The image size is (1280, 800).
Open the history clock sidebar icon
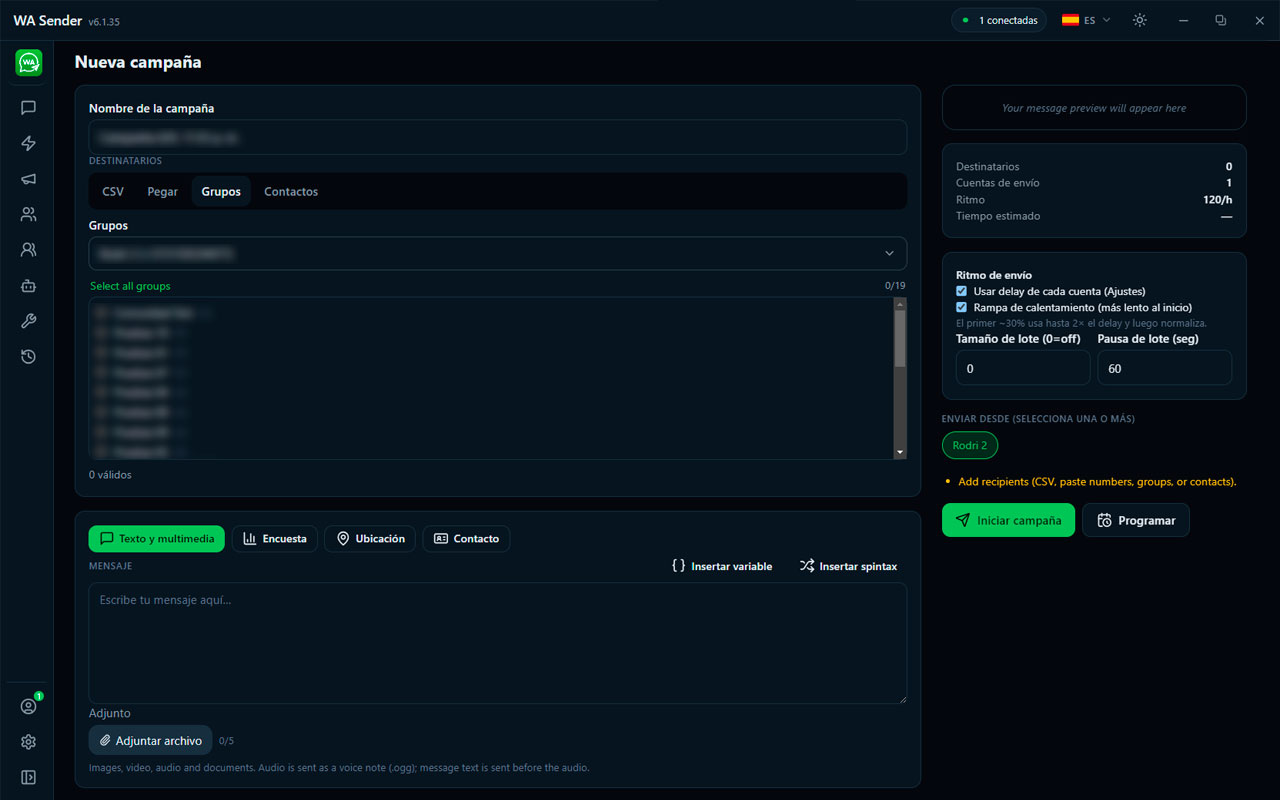[x=28, y=357]
